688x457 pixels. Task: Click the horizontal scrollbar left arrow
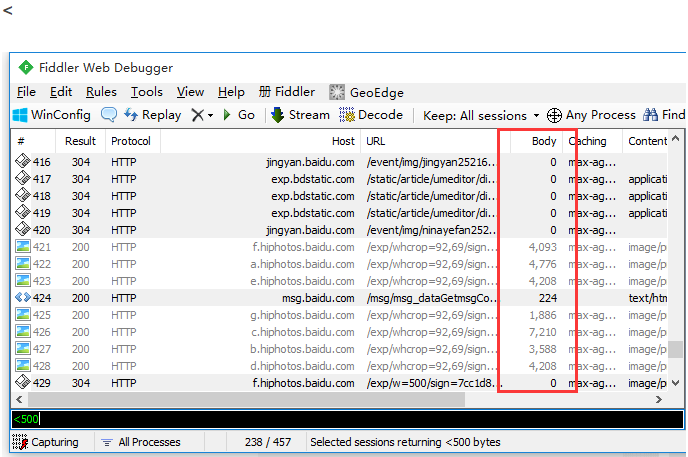click(19, 400)
